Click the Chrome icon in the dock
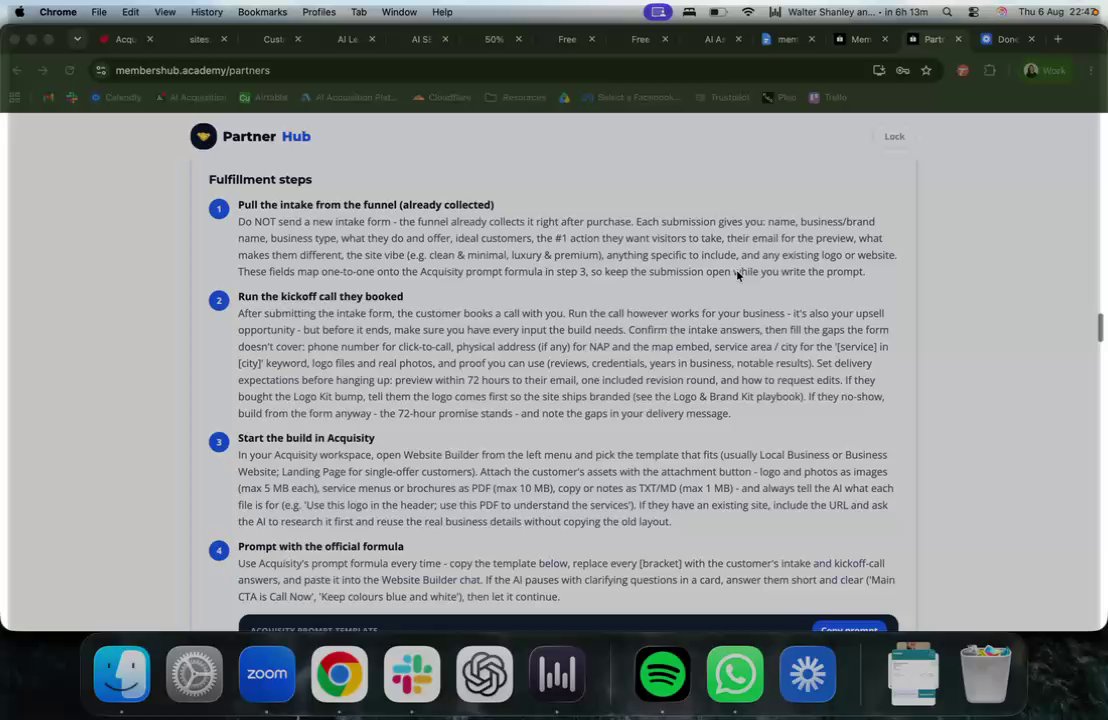 (339, 673)
